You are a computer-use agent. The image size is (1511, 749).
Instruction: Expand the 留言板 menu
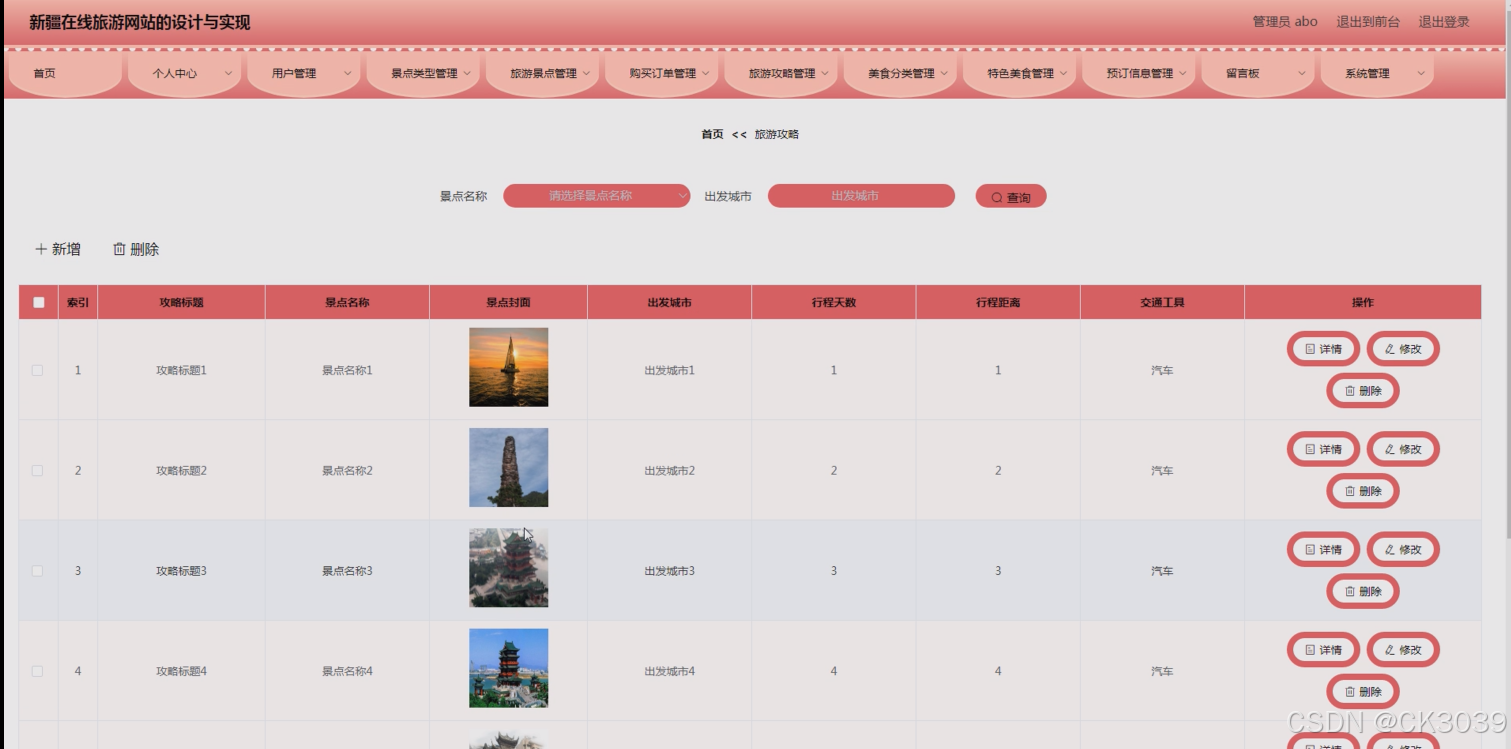tap(1259, 73)
